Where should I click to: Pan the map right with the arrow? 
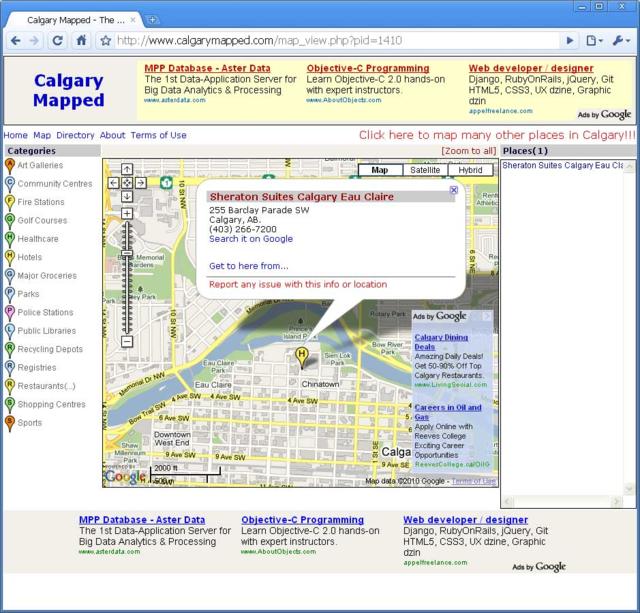pyautogui.click(x=141, y=183)
